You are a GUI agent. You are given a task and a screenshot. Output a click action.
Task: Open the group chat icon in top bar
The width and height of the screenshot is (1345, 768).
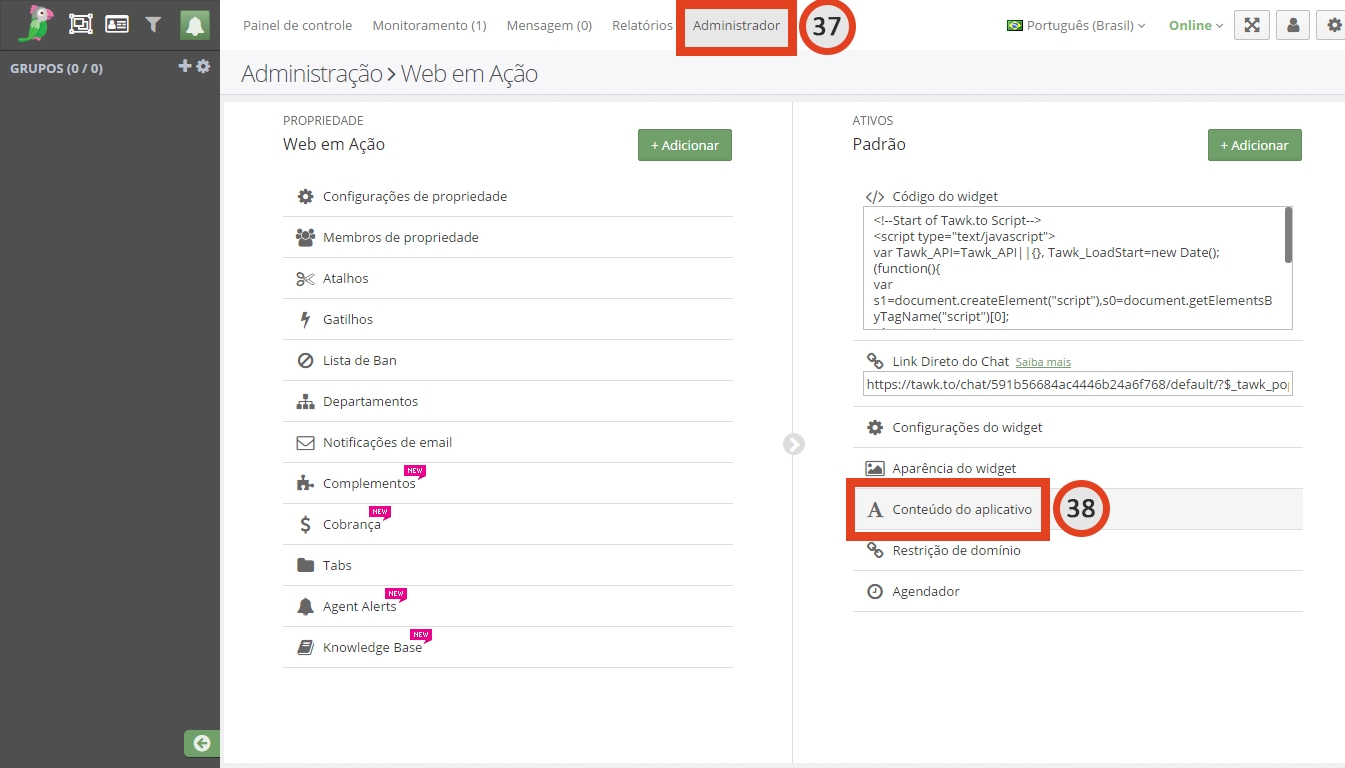pos(81,25)
